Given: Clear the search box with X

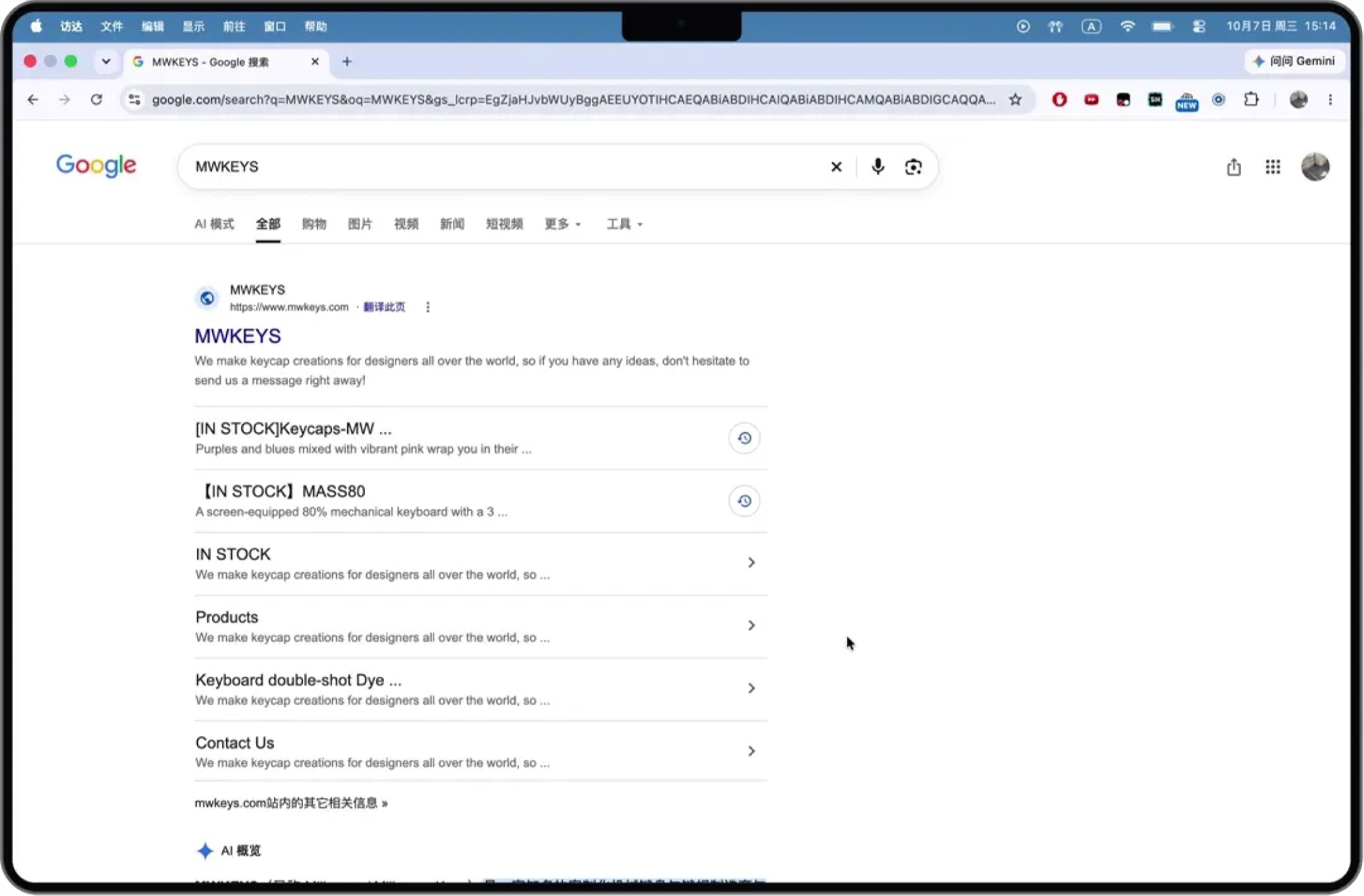Looking at the screenshot, I should point(836,167).
